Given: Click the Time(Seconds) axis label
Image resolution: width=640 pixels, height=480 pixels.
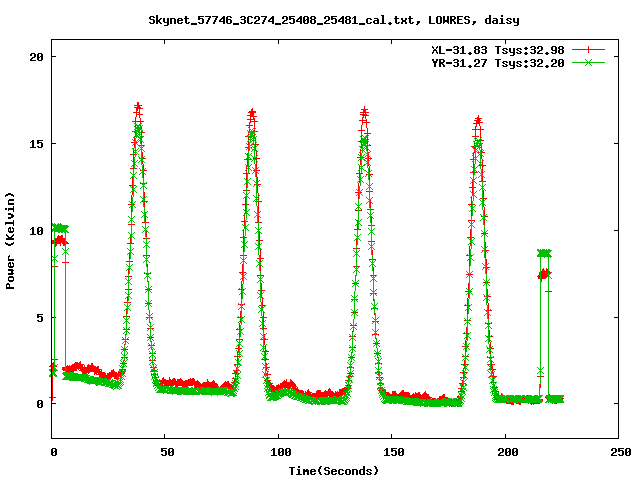Looking at the screenshot, I should 334,471.
